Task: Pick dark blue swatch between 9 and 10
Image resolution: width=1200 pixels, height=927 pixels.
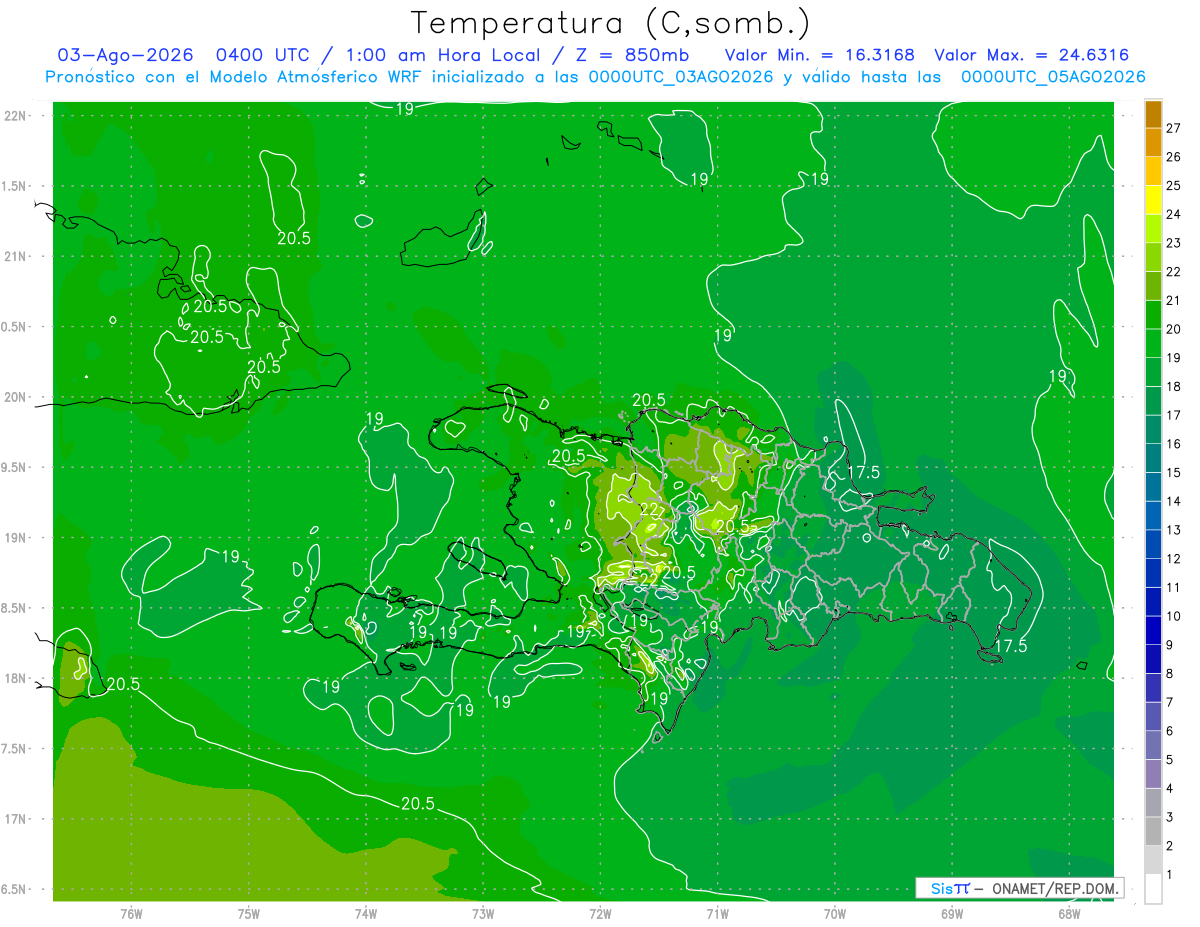Action: pyautogui.click(x=1153, y=630)
